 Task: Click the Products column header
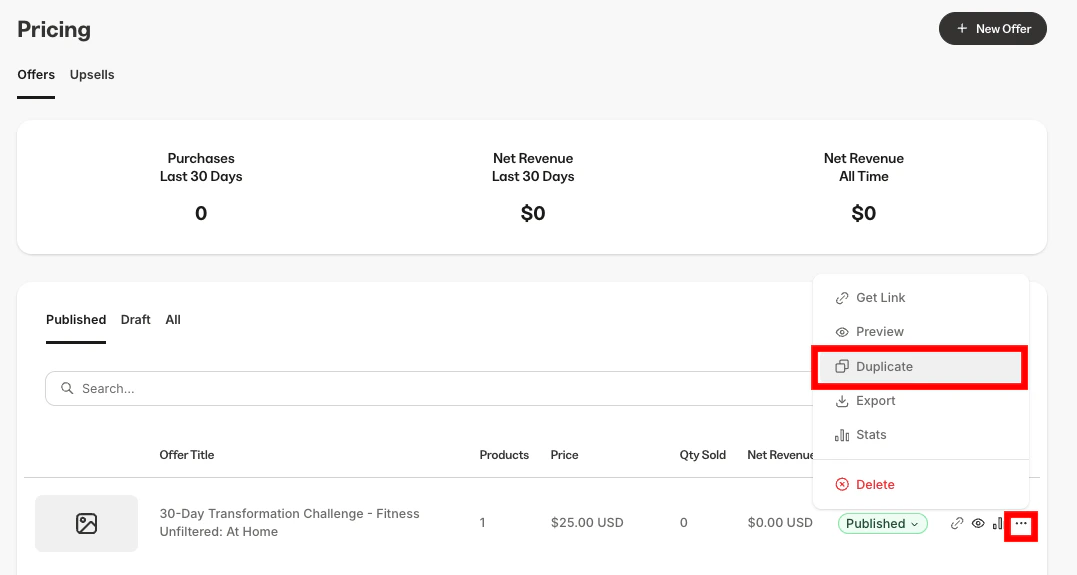504,455
